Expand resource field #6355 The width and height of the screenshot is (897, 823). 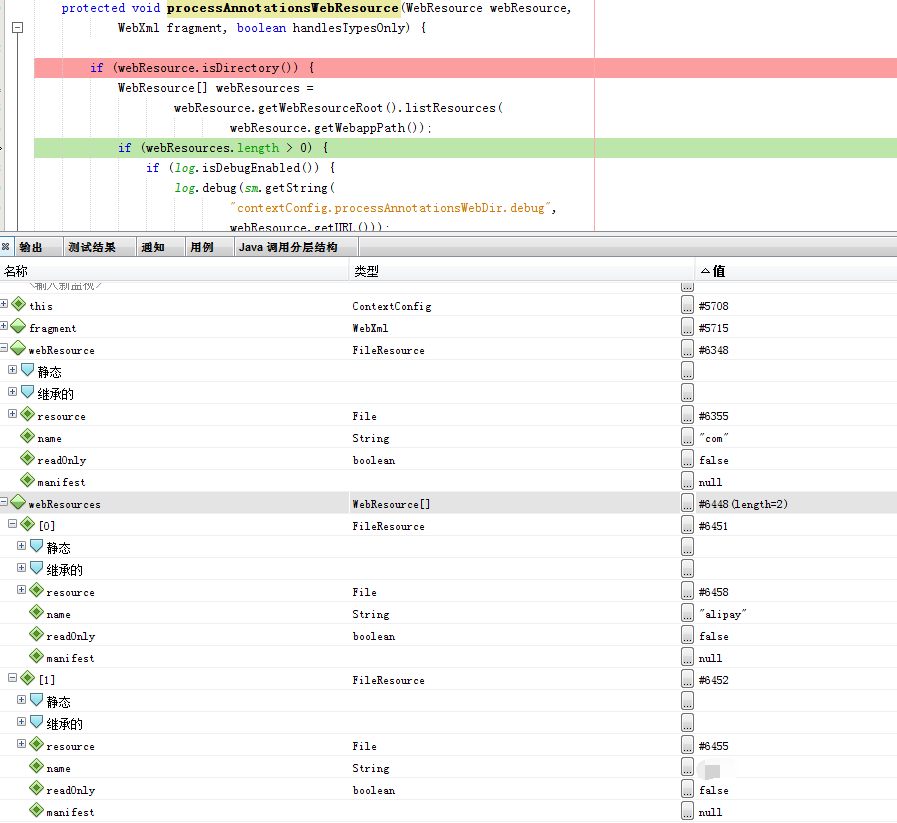[12, 414]
